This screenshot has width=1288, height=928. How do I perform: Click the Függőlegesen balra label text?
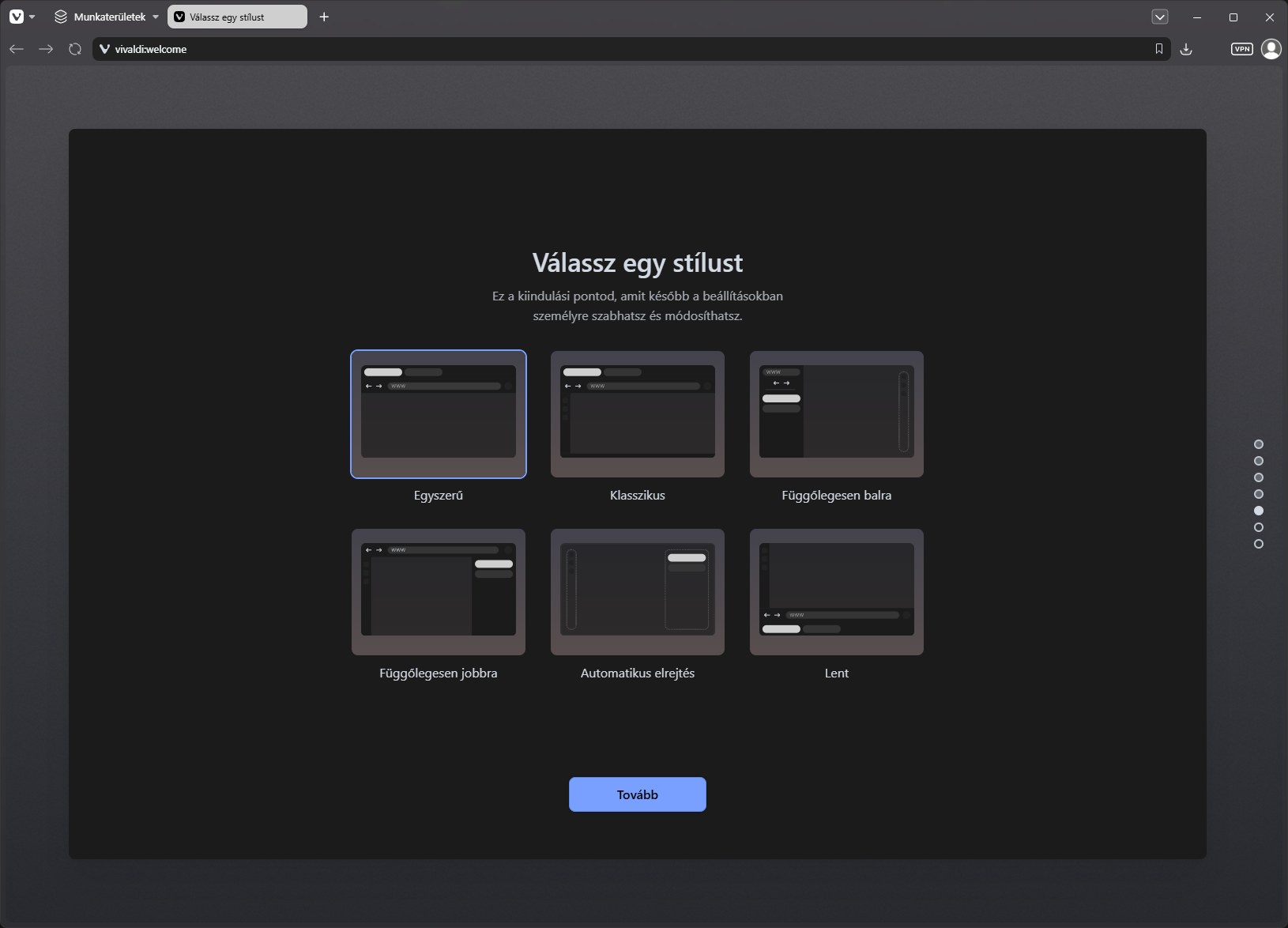[837, 496]
